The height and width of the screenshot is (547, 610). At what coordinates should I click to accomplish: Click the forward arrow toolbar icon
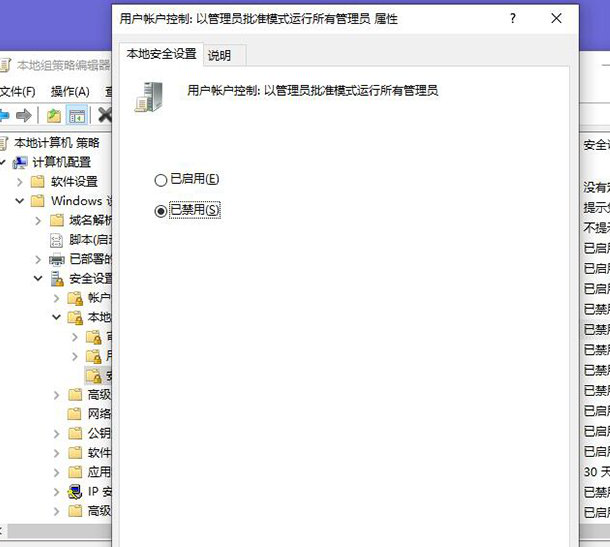click(25, 115)
